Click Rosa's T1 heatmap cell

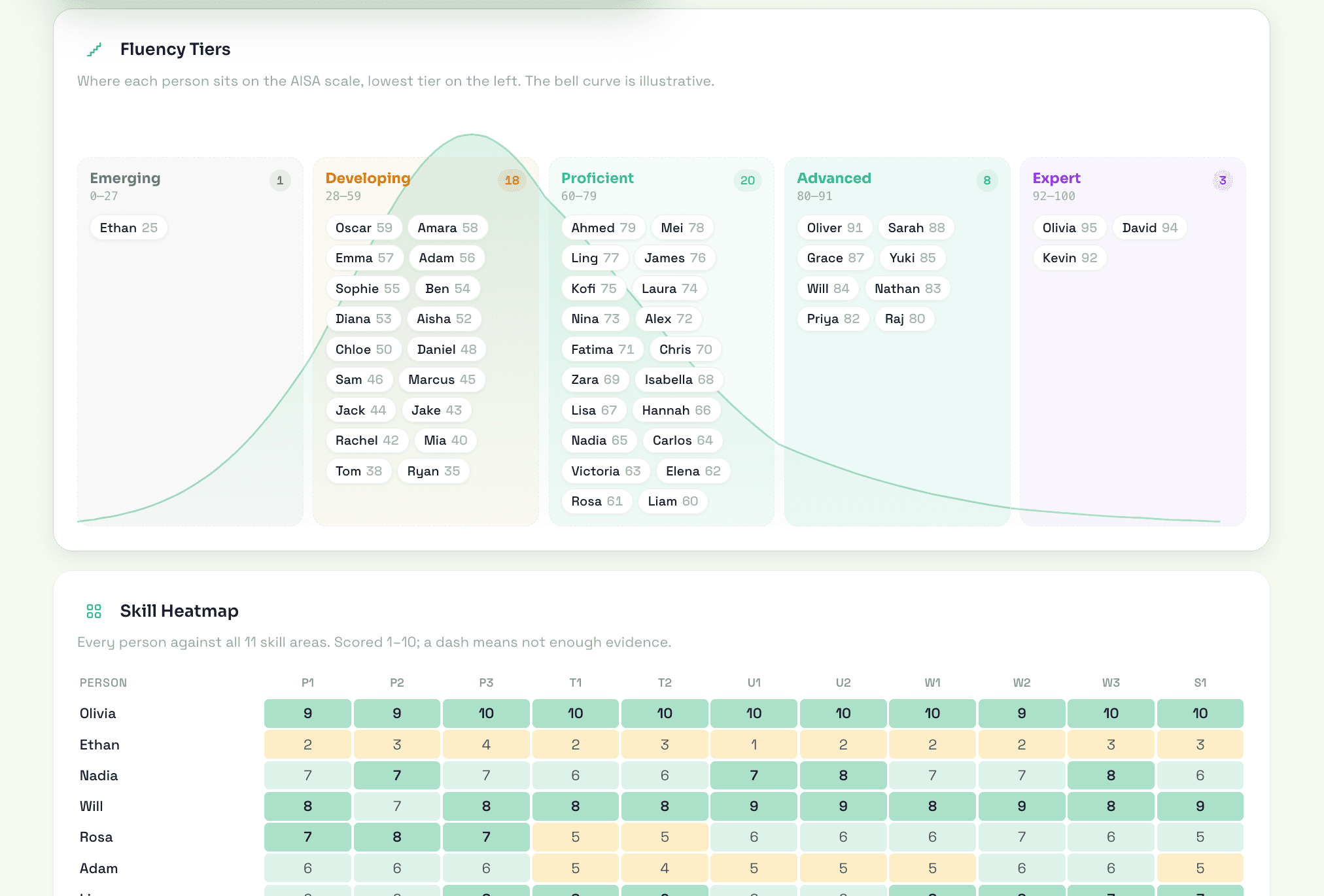point(576,837)
